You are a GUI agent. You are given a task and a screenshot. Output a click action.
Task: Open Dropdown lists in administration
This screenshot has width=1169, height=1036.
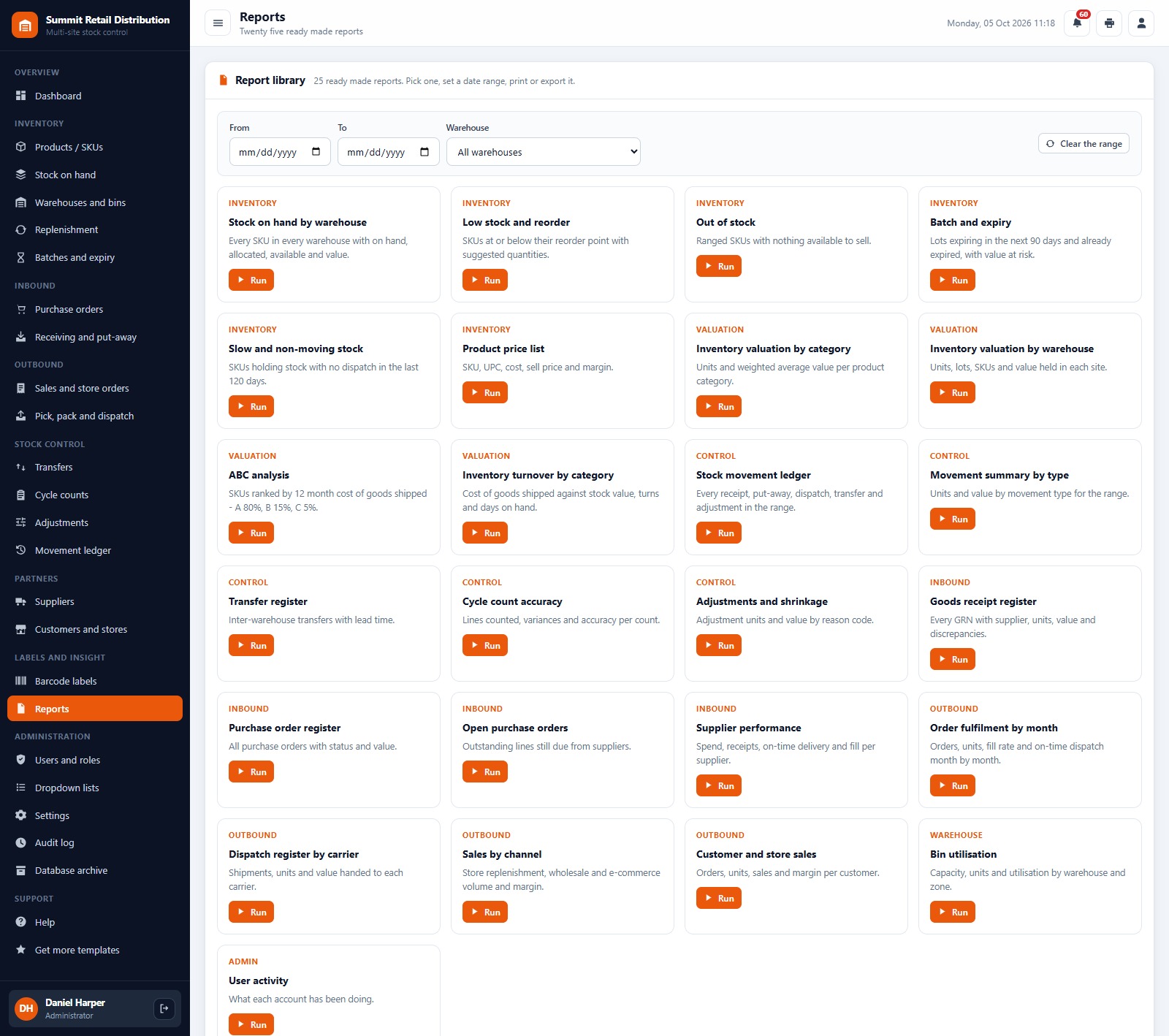[x=95, y=788]
